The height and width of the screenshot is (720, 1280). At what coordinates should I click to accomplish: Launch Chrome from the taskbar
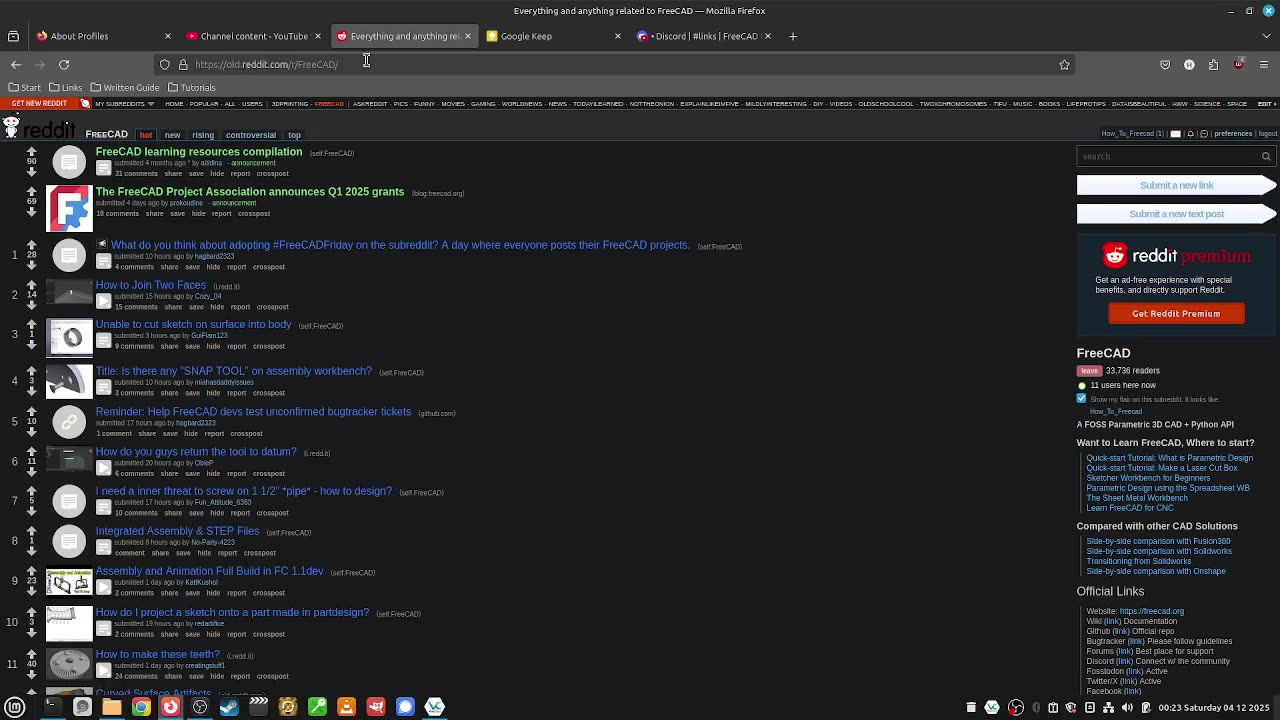pyautogui.click(x=141, y=707)
